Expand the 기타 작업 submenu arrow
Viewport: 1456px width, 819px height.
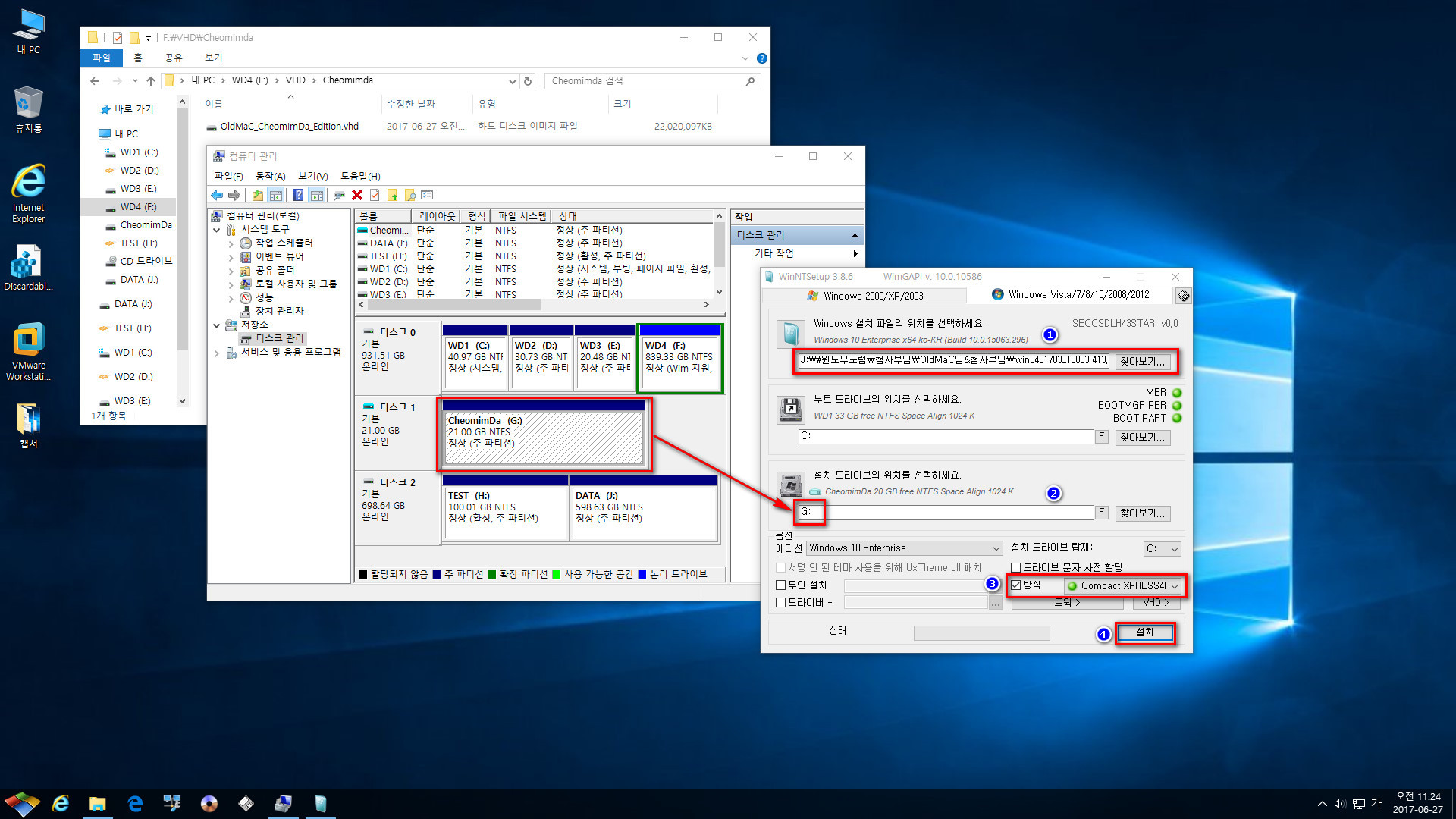click(855, 254)
